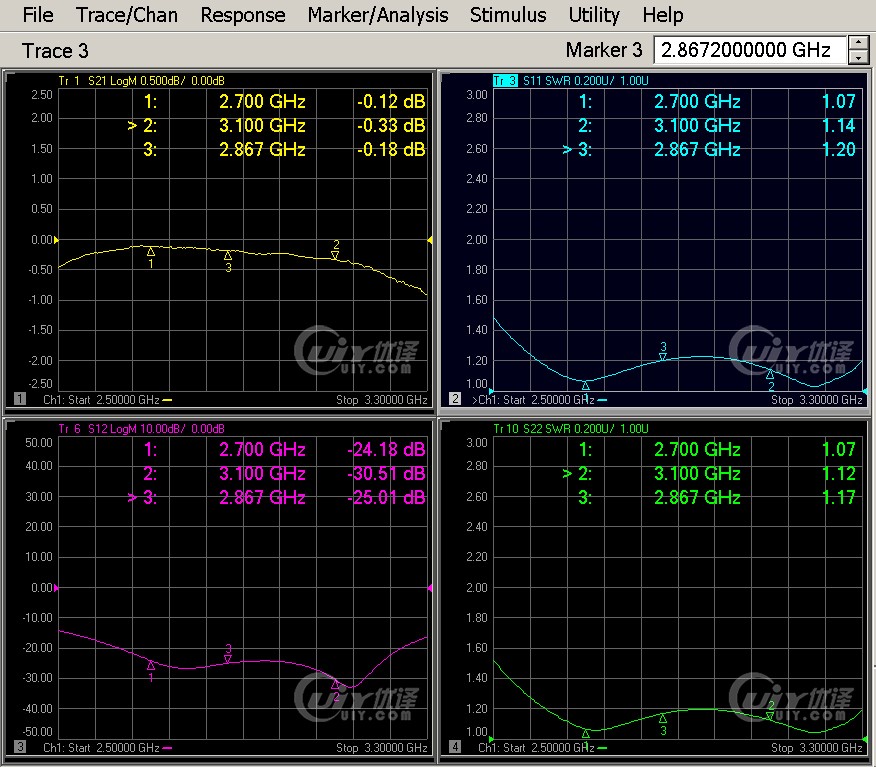Open the Trace/Chan menu
The width and height of the screenshot is (876, 768).
click(127, 15)
